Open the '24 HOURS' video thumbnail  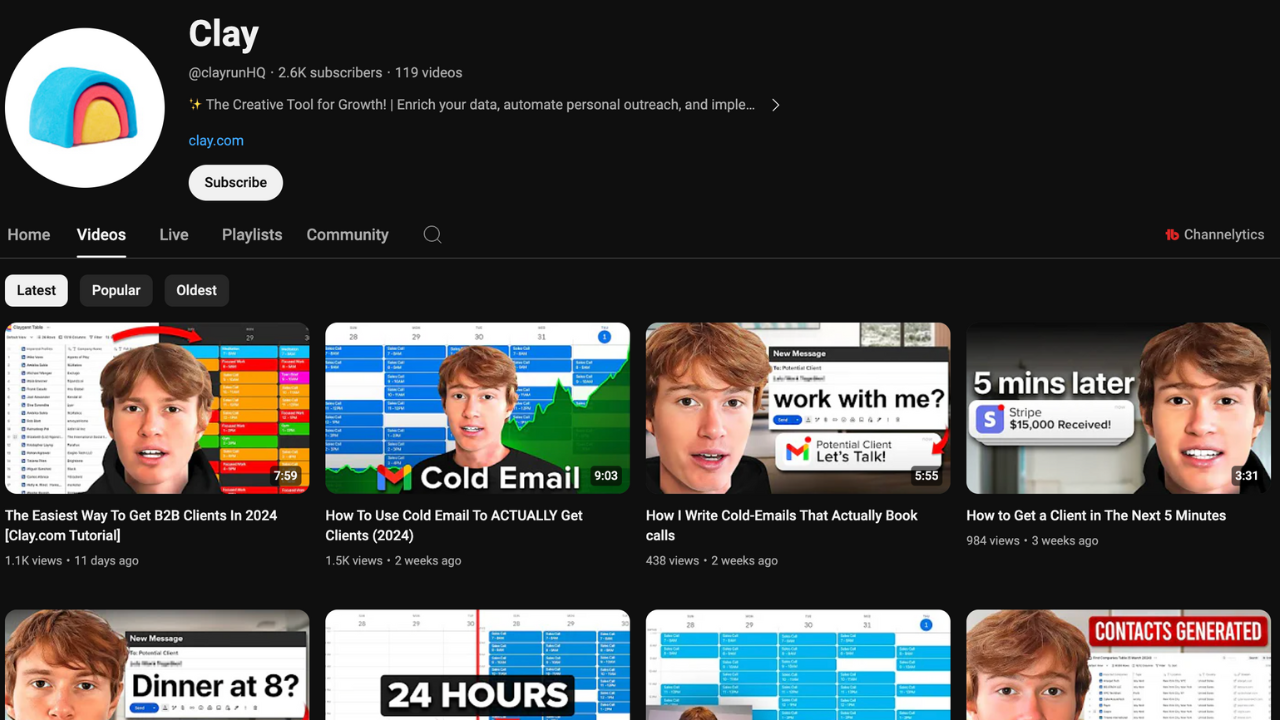click(x=478, y=665)
